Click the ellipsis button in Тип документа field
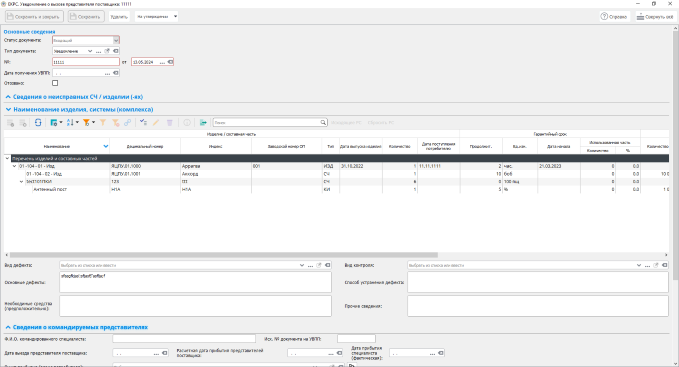The width and height of the screenshot is (679, 367). tap(99, 51)
